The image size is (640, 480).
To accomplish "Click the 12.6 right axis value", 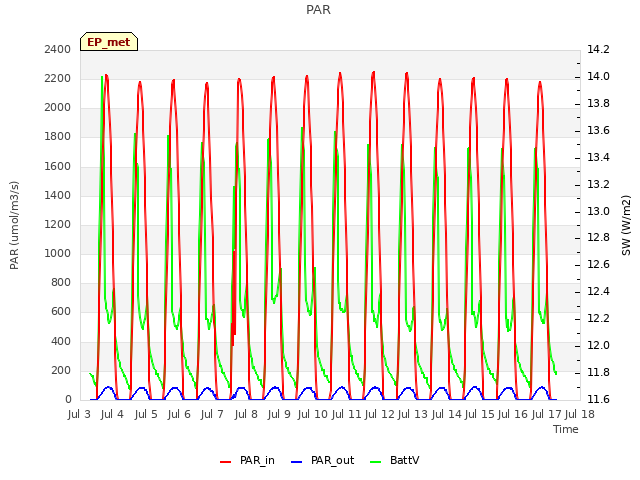I will point(598,264).
